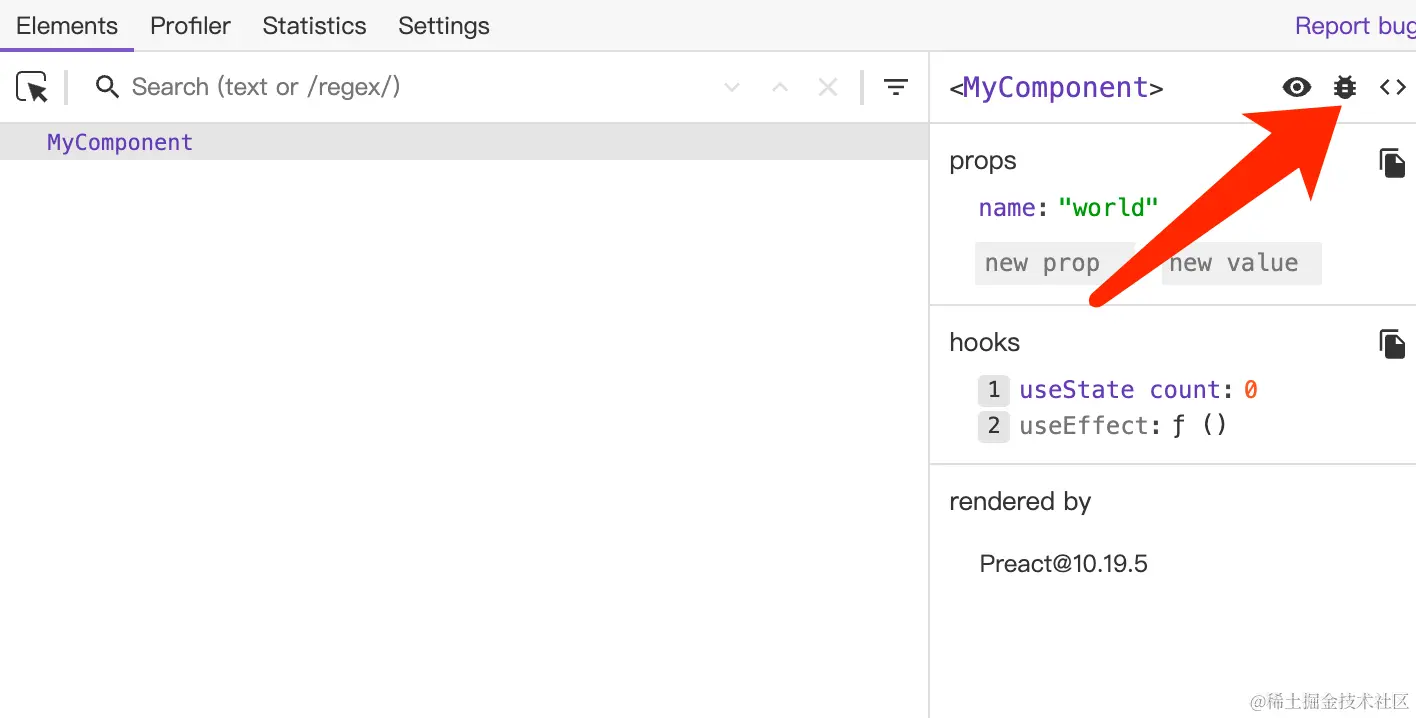Edit the useState count value 0
Viewport: 1416px width, 718px height.
click(x=1251, y=390)
